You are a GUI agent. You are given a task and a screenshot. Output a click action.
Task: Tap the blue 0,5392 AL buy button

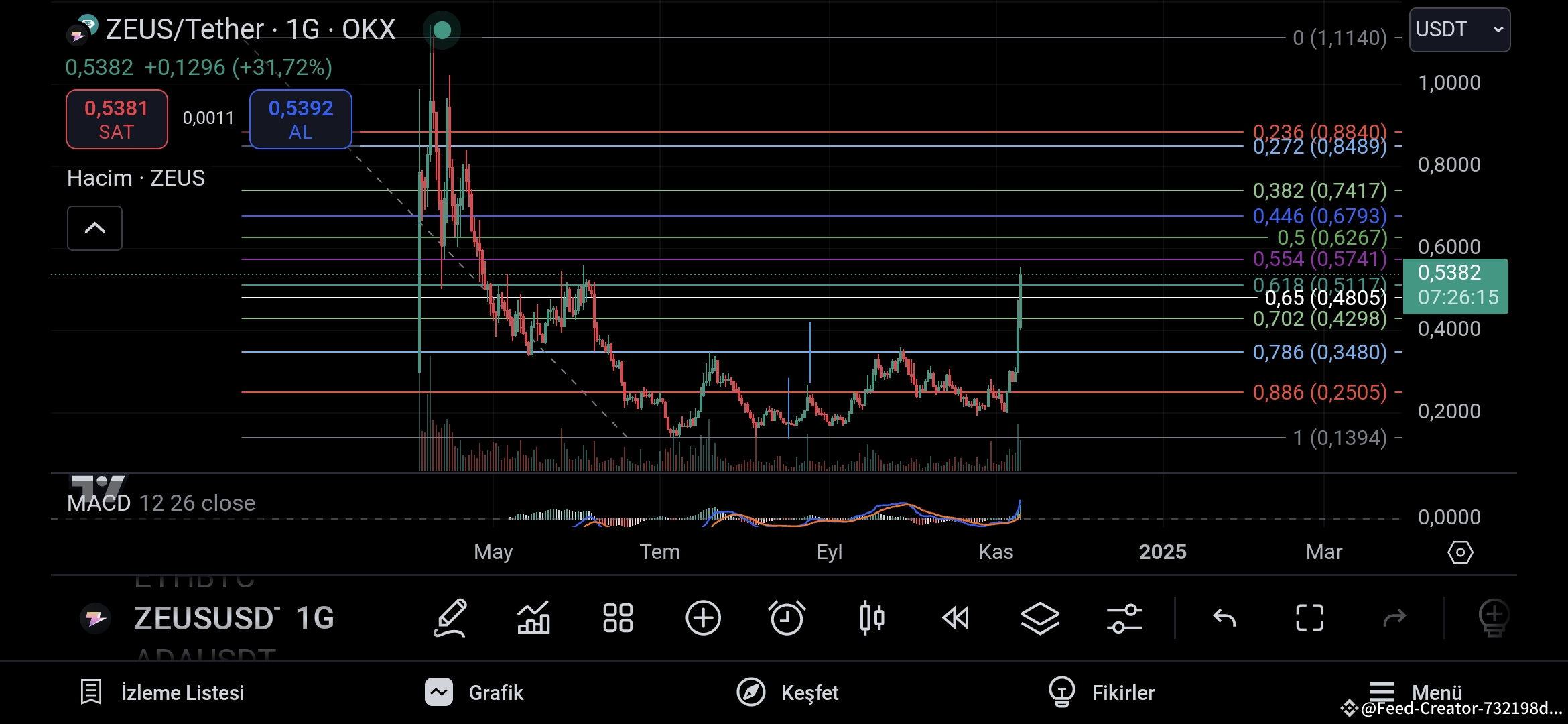pos(301,119)
